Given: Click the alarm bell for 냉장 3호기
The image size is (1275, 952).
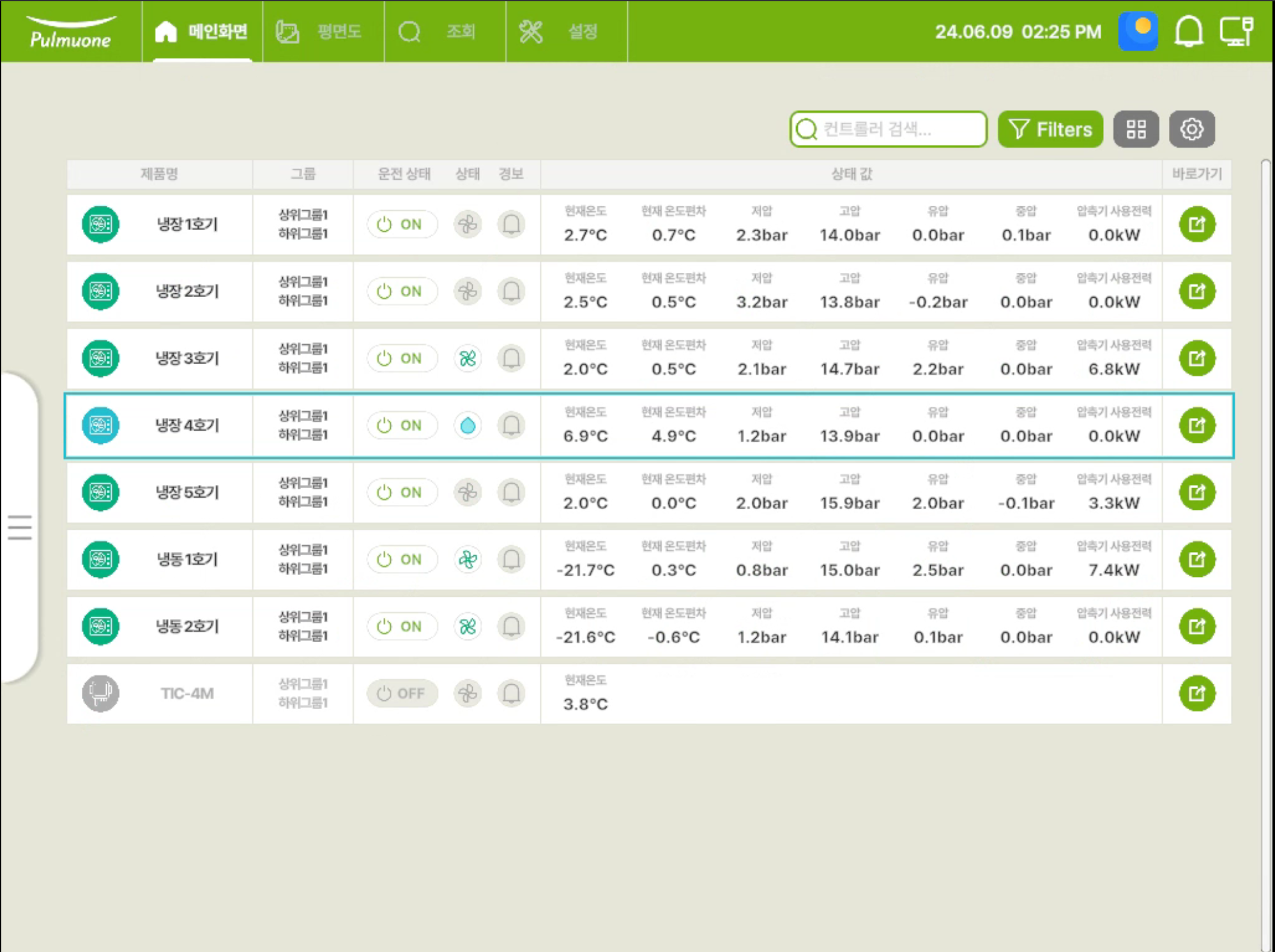Looking at the screenshot, I should pos(511,358).
